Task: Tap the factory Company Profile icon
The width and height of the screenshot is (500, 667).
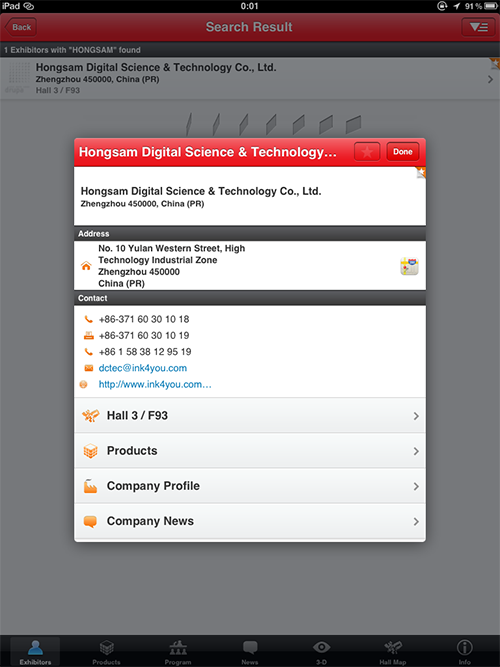Action: click(90, 486)
